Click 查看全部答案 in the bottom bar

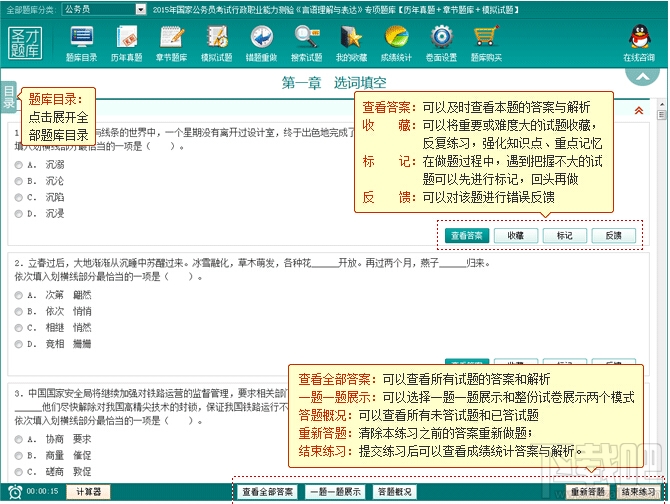[x=268, y=492]
